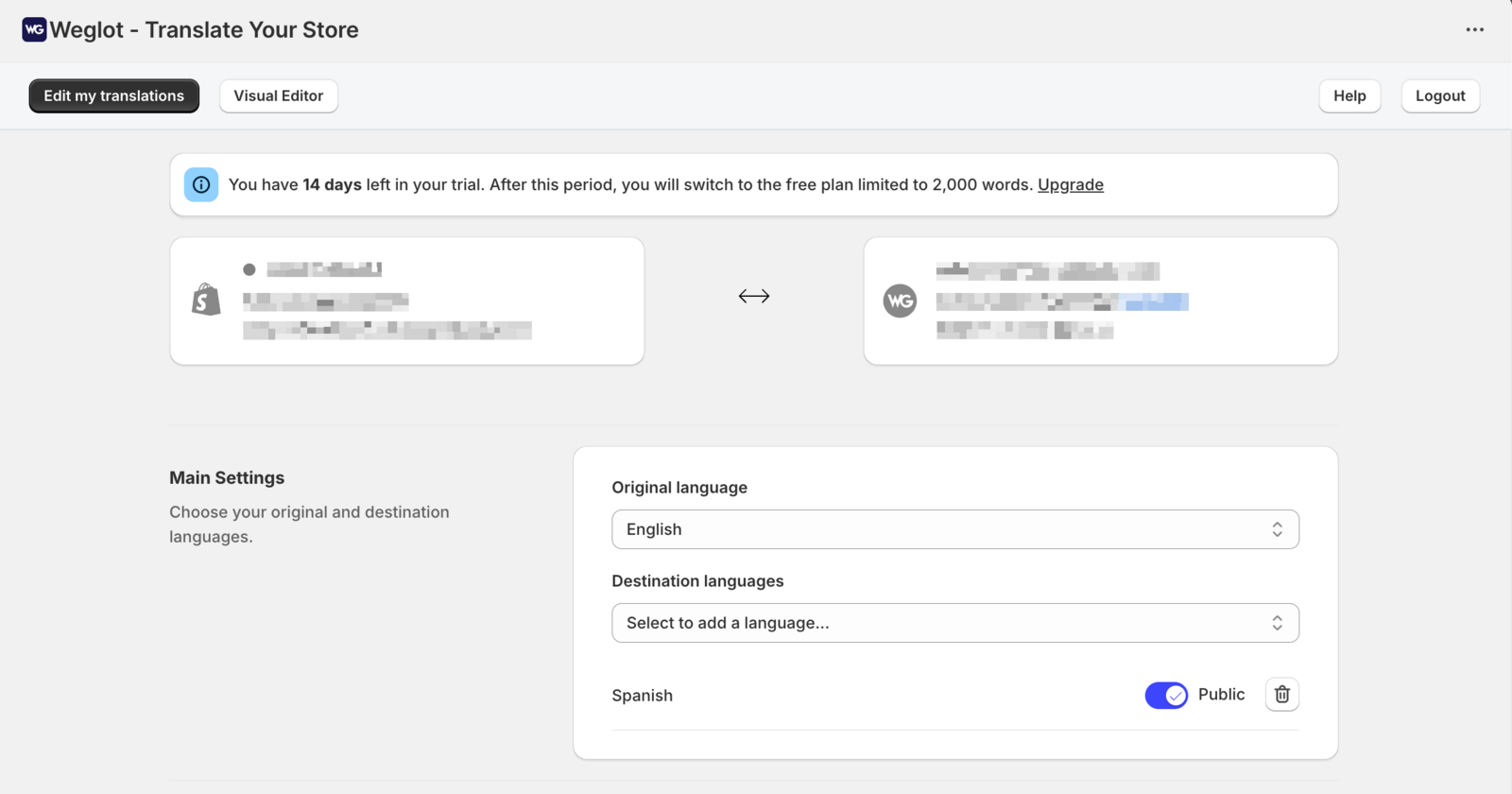The image size is (1512, 794).
Task: Click the Main Settings heading
Action: (x=227, y=478)
